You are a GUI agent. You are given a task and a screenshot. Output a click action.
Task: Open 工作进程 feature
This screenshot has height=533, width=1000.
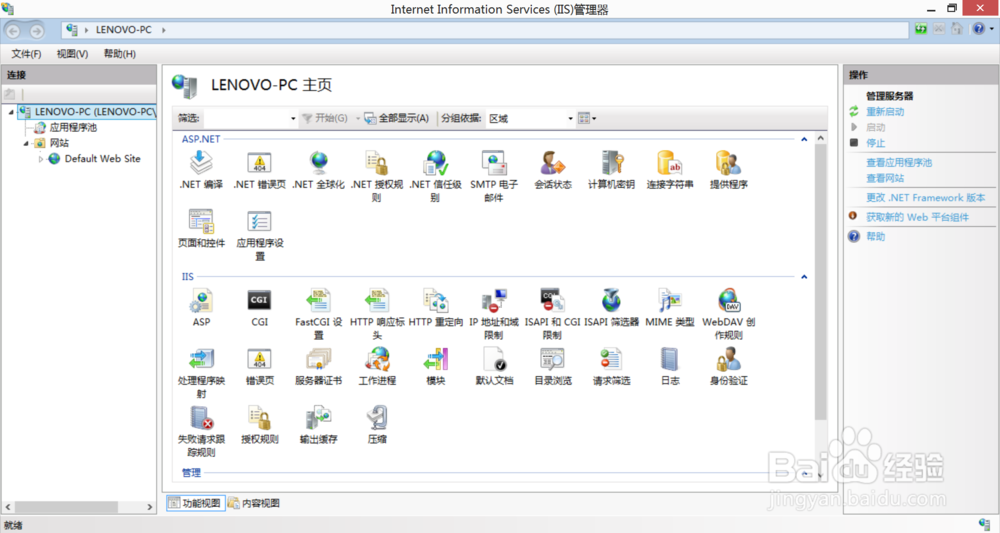[x=377, y=366]
